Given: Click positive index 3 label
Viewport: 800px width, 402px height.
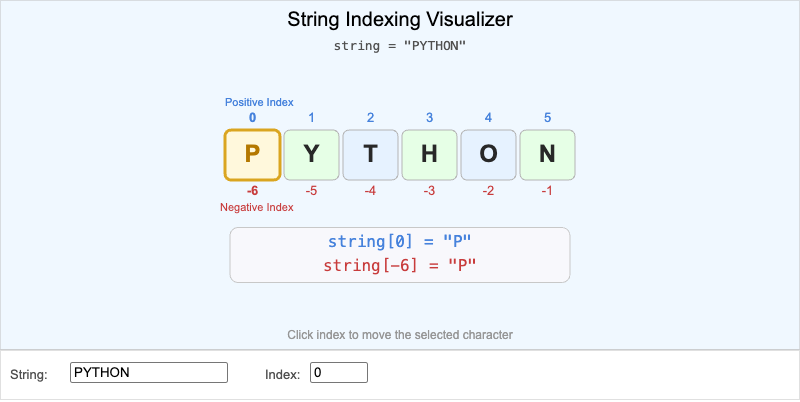Looking at the screenshot, I should (429, 118).
